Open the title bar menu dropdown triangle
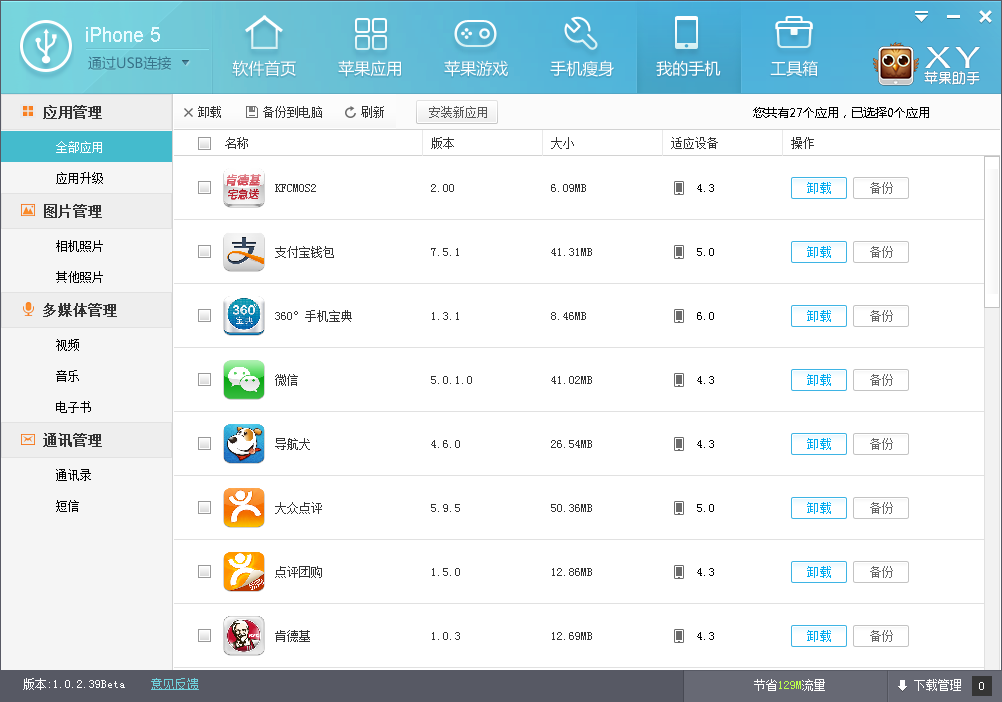The image size is (1002, 702). (921, 17)
